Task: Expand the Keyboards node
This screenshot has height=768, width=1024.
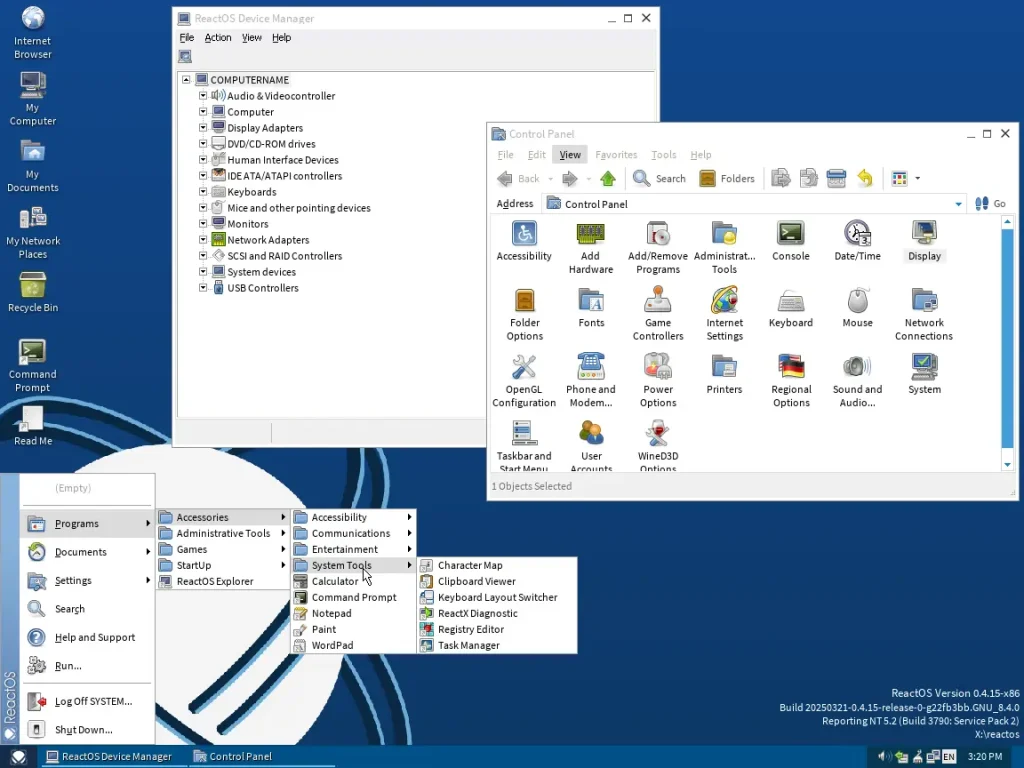Action: coord(203,191)
